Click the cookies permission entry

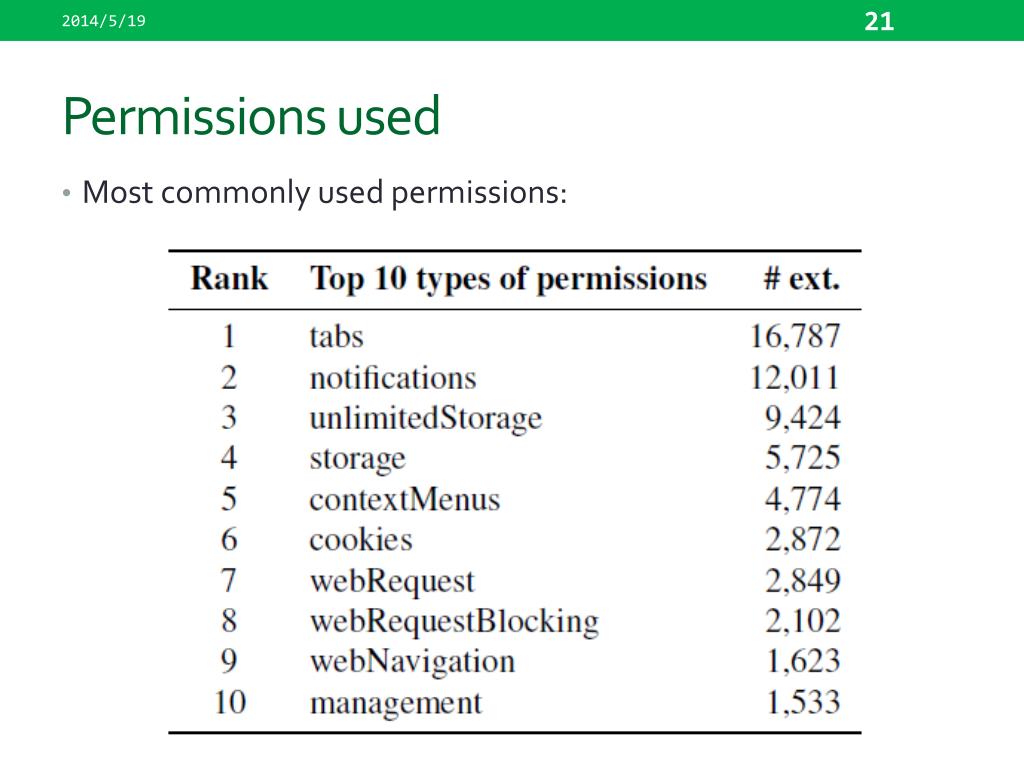pyautogui.click(x=361, y=540)
